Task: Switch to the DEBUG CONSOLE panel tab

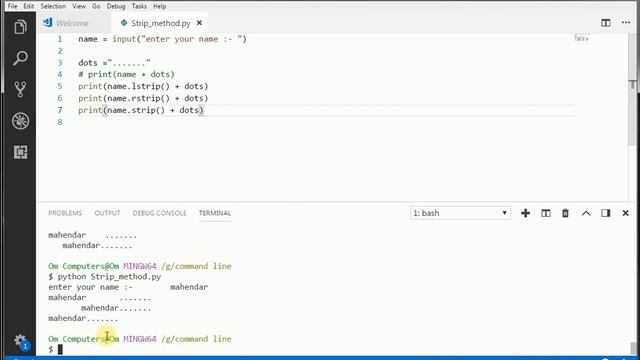Action: 159,213
